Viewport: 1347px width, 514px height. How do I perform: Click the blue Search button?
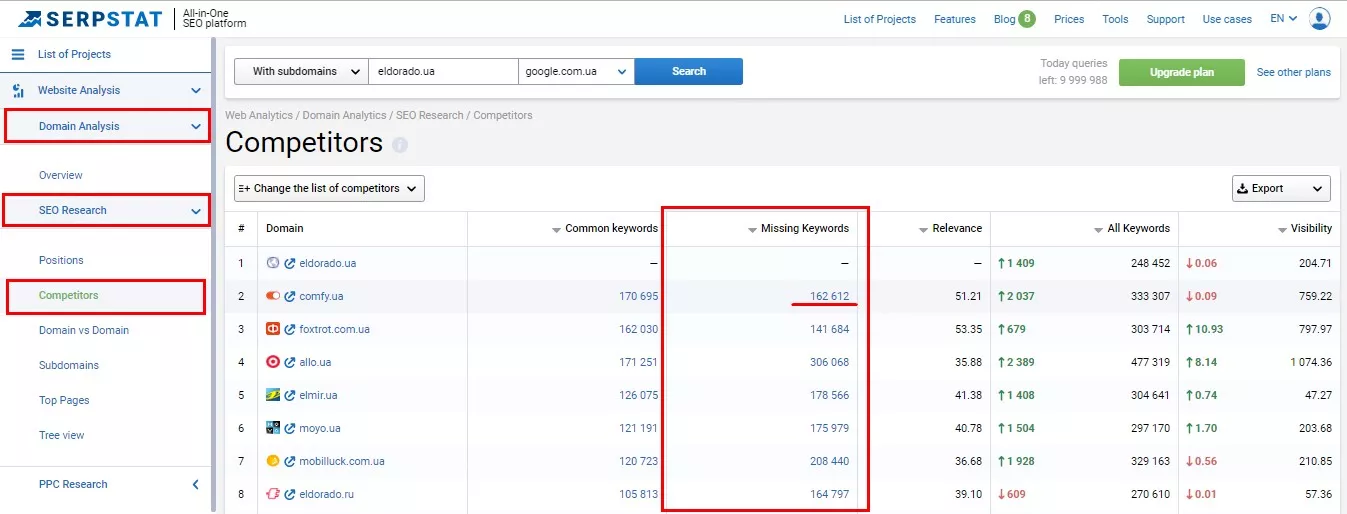pos(689,71)
